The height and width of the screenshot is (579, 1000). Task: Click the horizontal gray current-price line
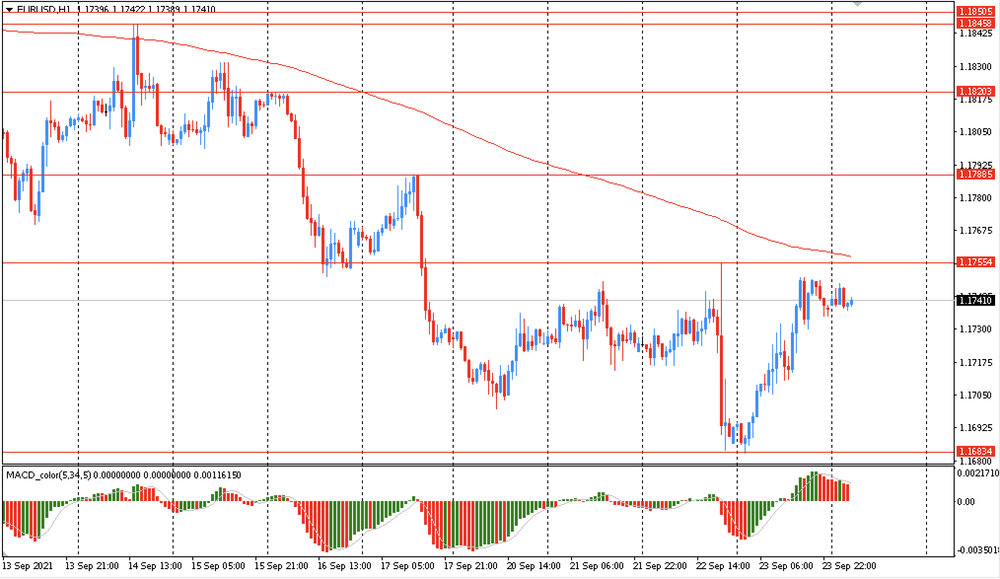(x=478, y=300)
